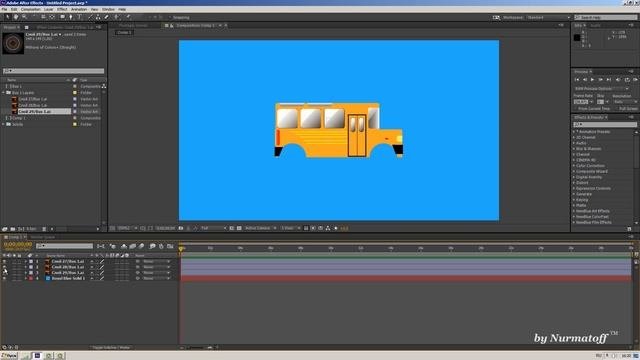640x360 pixels.
Task: Jump to last frame in Preview panel
Action: 609,80
